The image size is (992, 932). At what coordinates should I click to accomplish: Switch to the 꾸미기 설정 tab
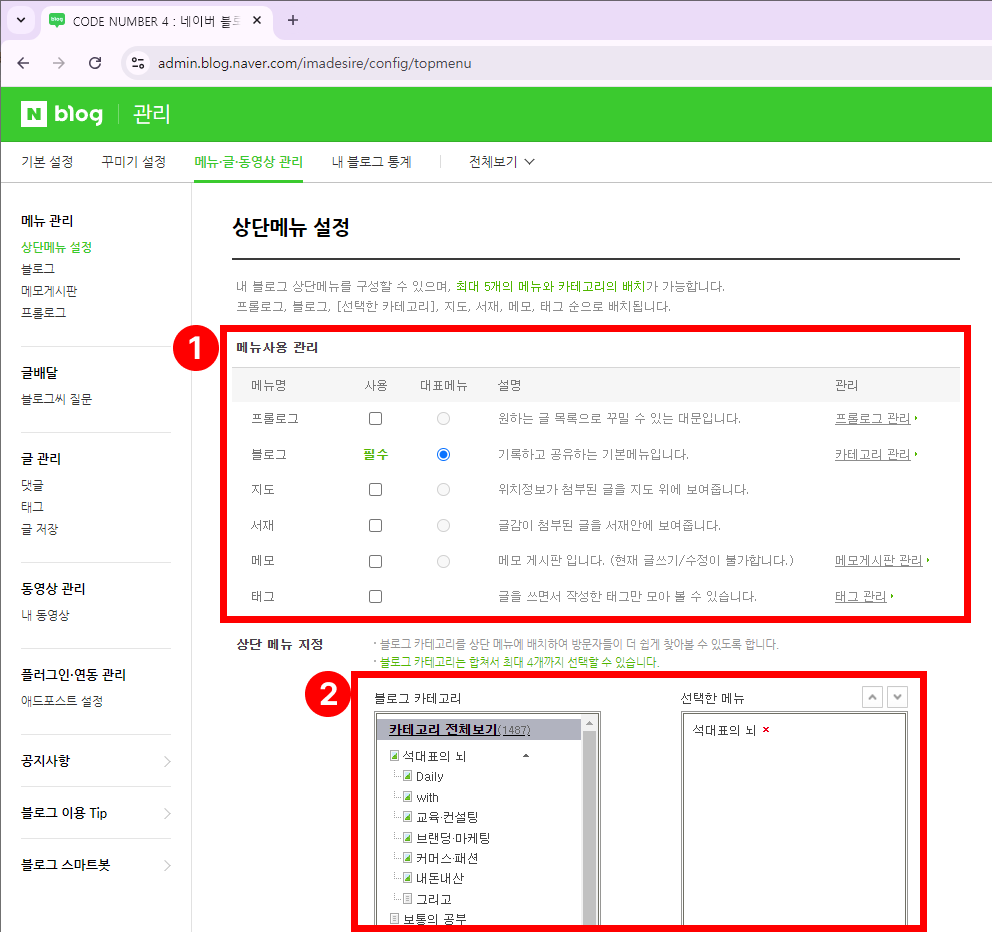point(133,161)
